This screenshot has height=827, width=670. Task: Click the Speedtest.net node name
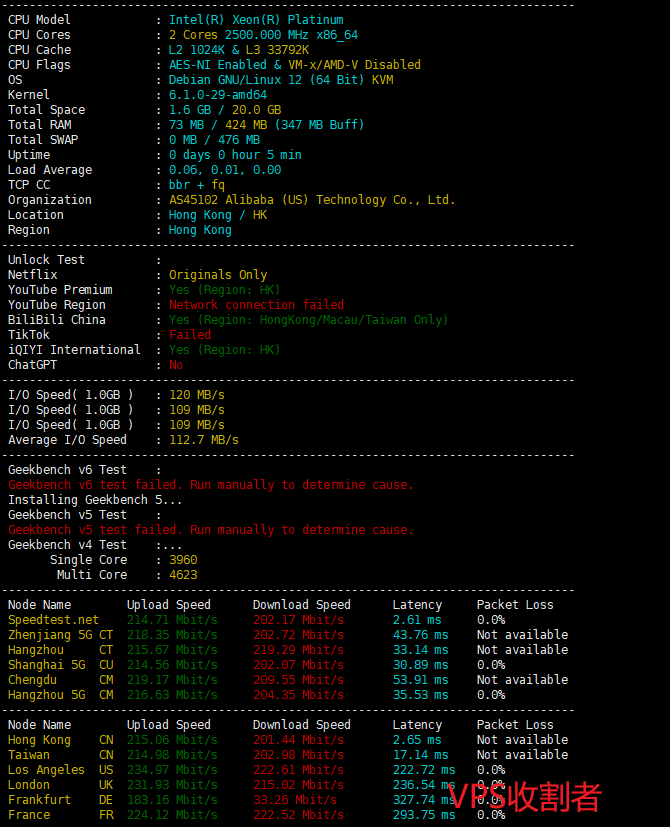coord(53,620)
